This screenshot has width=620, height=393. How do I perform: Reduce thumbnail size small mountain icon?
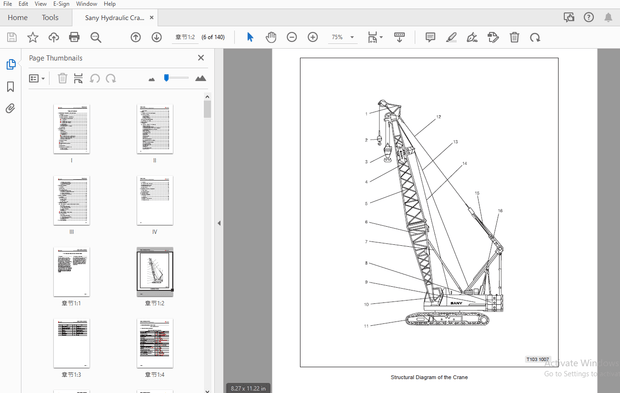(x=151, y=79)
